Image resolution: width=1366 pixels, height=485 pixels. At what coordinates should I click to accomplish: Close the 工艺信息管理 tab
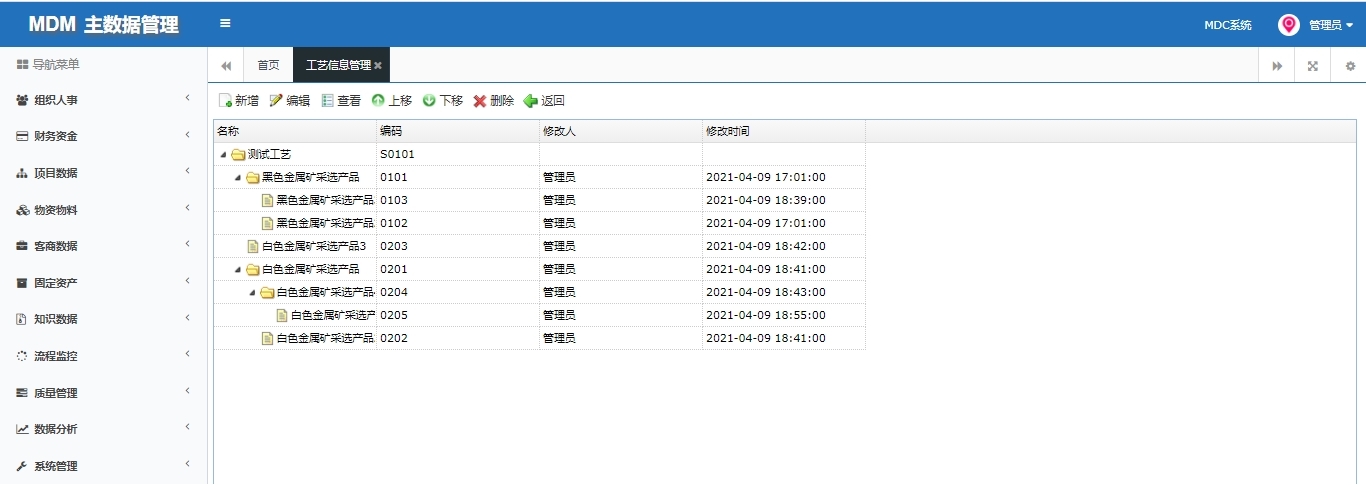(378, 66)
